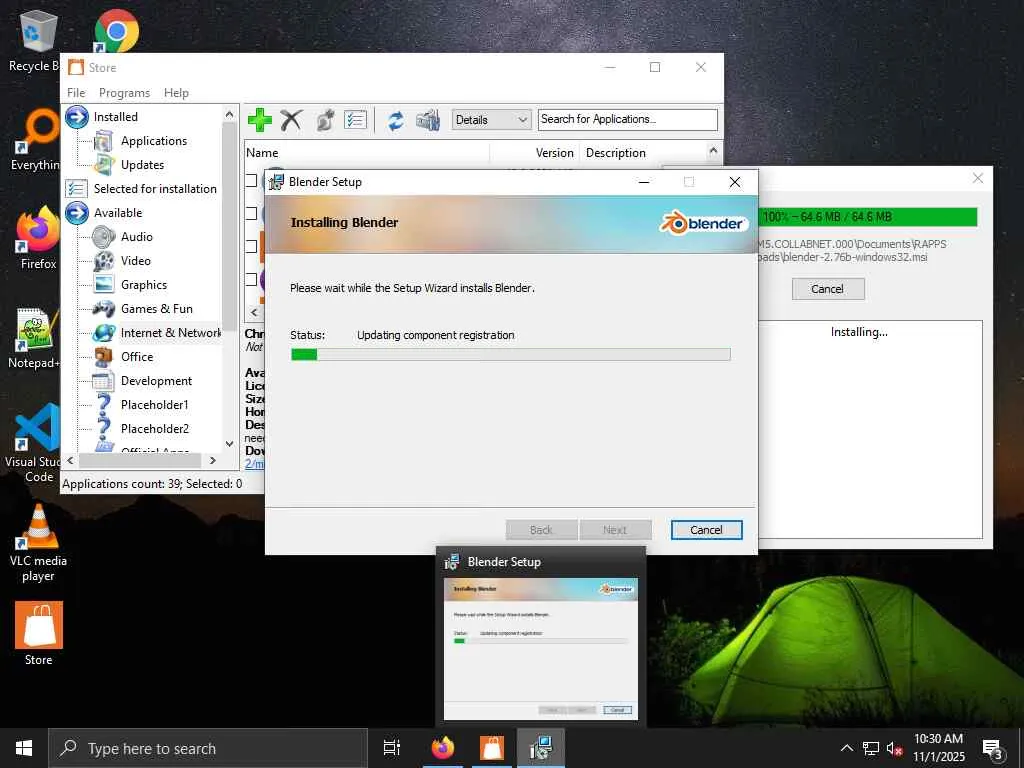The height and width of the screenshot is (768, 1024).
Task: Click the green plus Install icon in Store toolbar
Action: coord(259,120)
